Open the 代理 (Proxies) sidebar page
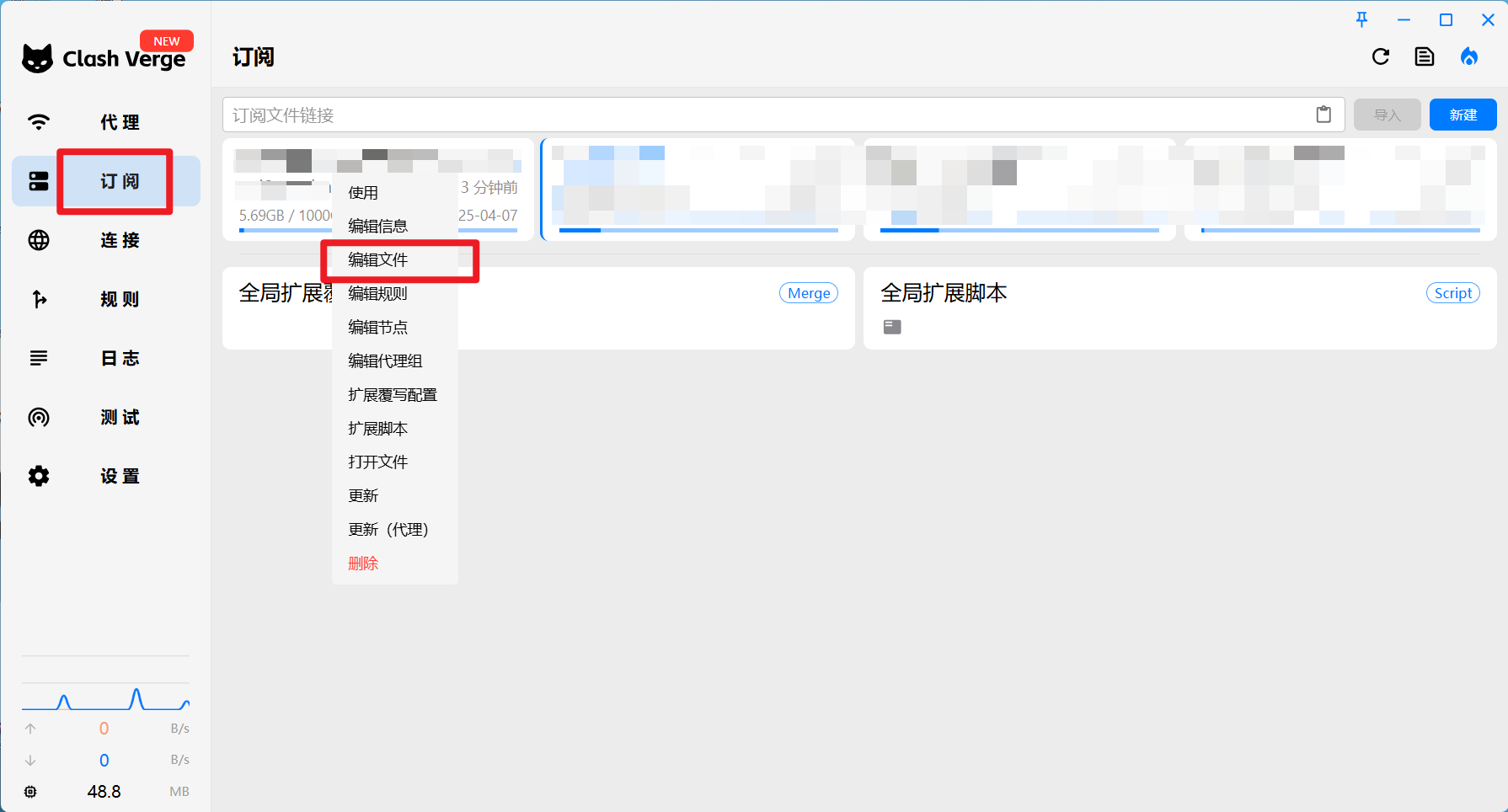Viewport: 1508px width, 812px height. click(106, 122)
